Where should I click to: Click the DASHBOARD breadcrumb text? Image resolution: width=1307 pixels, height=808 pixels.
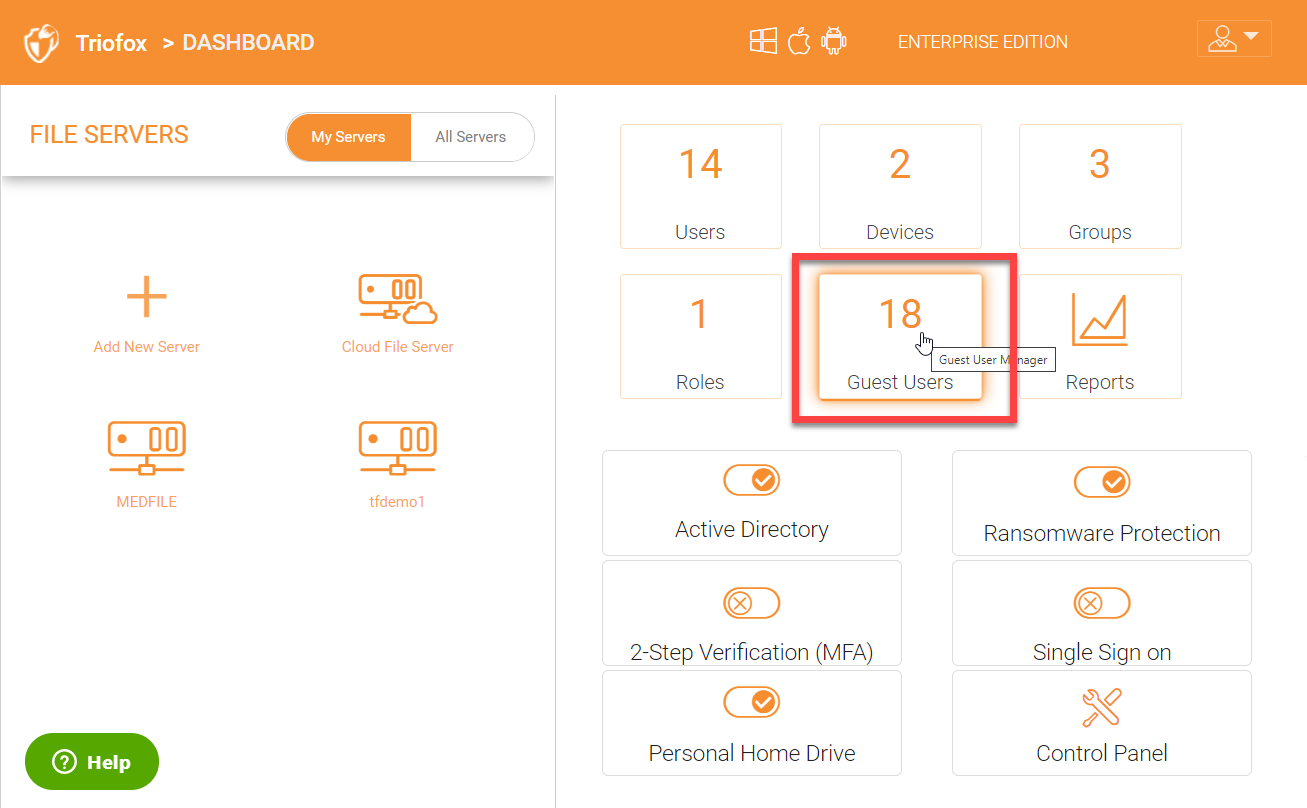[248, 43]
